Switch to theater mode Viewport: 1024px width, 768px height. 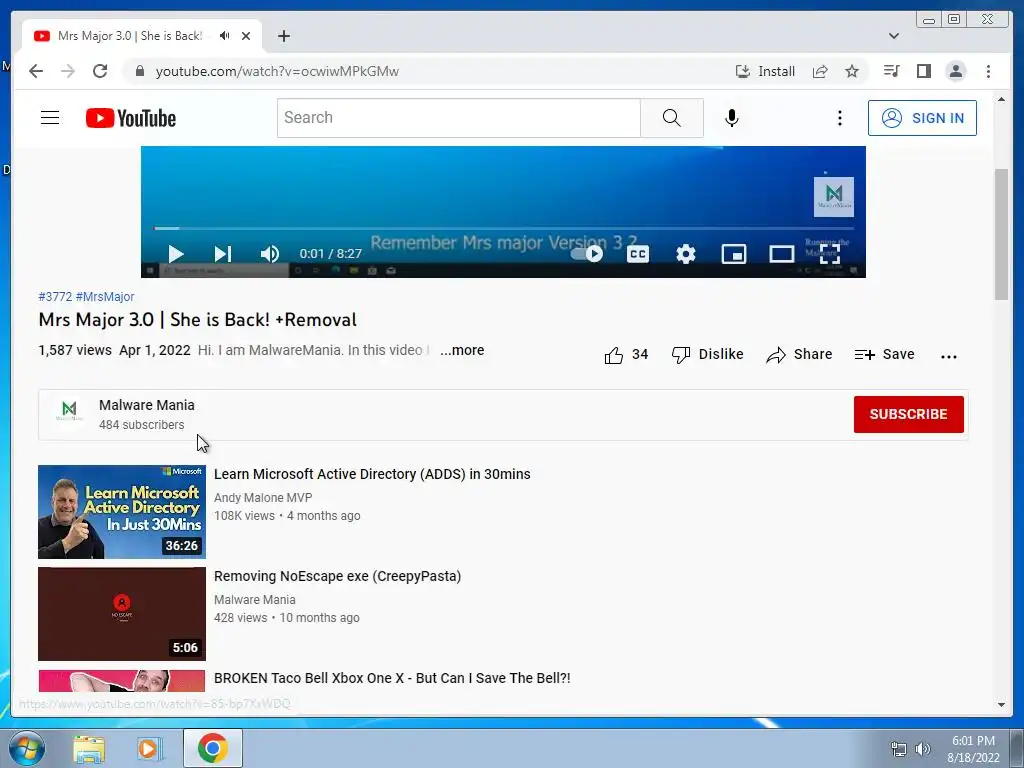click(782, 253)
